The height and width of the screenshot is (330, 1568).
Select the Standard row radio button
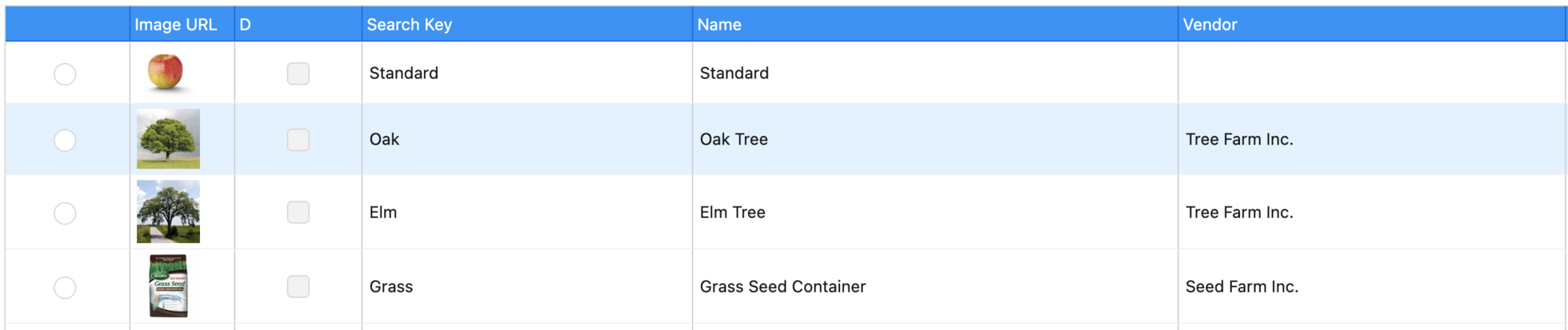coord(65,74)
